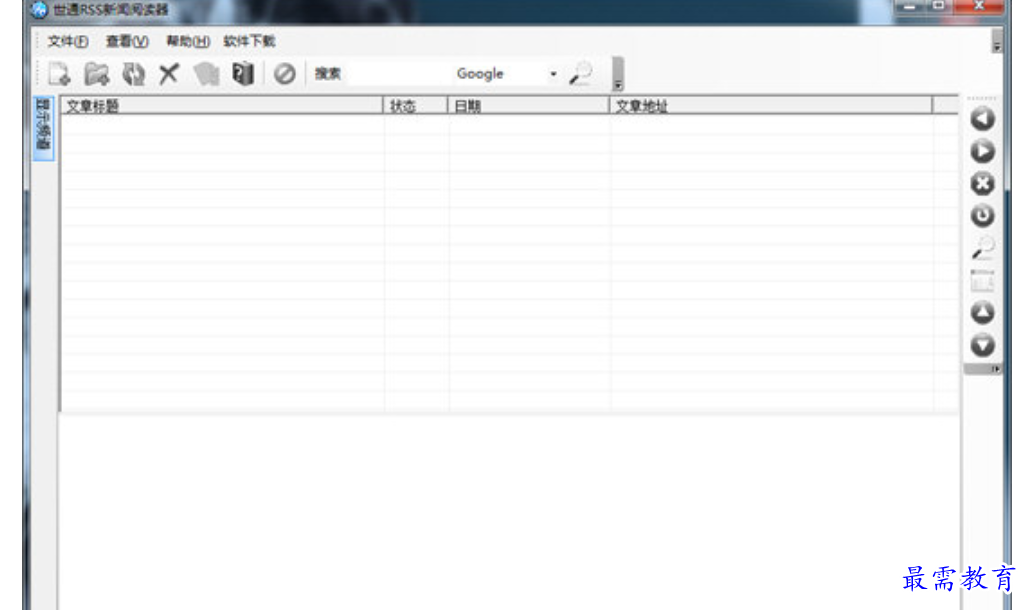Image resolution: width=1024 pixels, height=610 pixels.
Task: Open the 软件下载 menu
Action: (249, 41)
